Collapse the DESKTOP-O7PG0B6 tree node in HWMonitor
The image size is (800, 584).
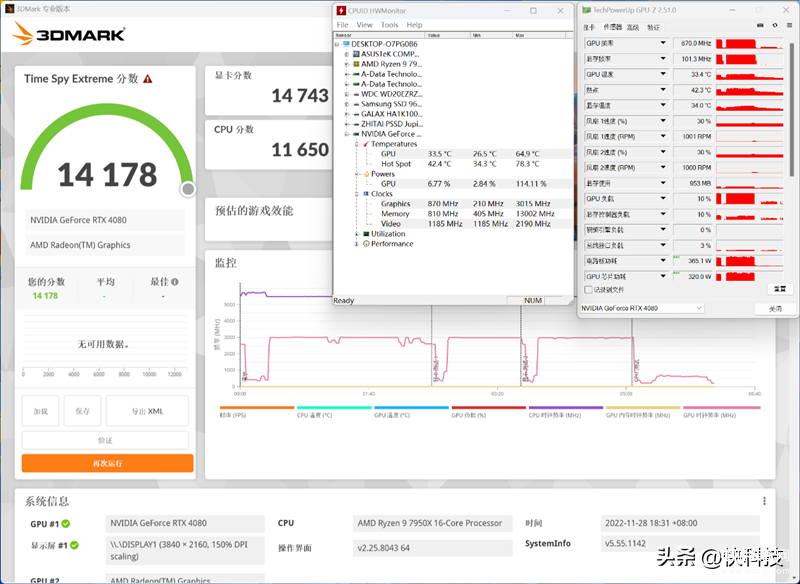[x=337, y=44]
